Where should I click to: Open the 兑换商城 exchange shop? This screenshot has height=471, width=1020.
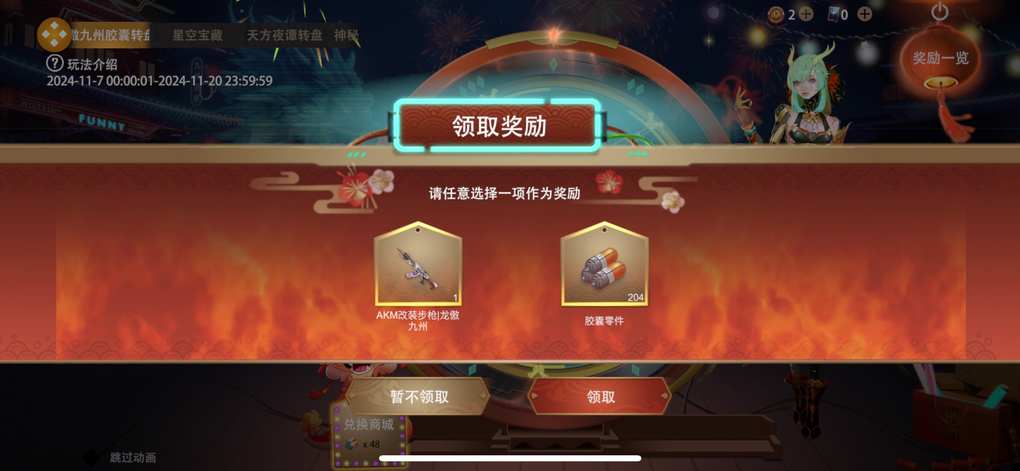click(x=369, y=435)
